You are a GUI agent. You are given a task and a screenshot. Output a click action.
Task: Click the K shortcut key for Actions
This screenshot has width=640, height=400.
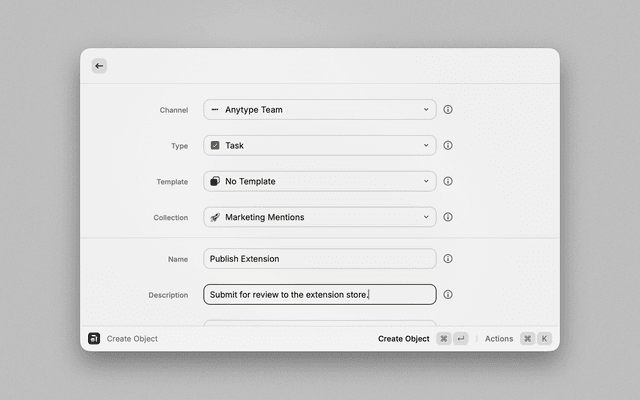click(545, 339)
